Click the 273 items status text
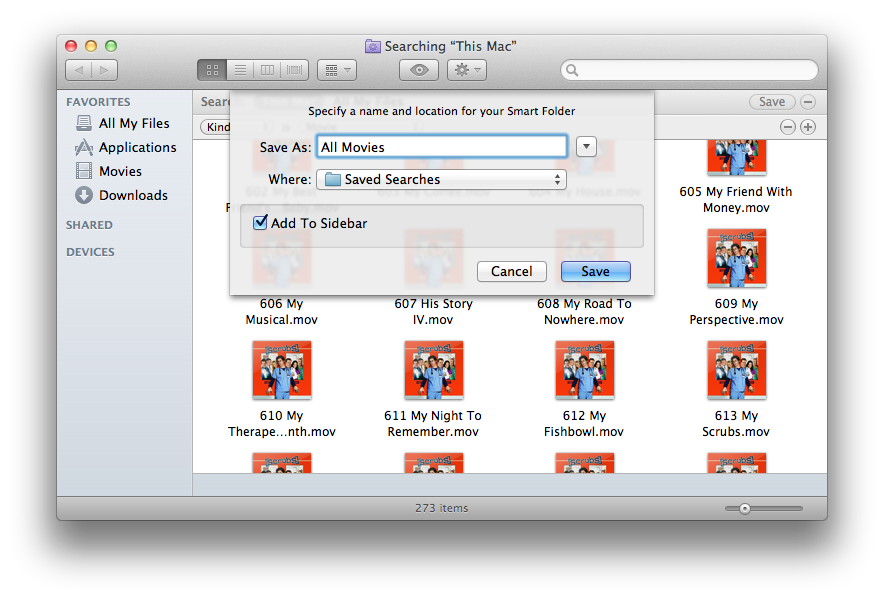The image size is (884, 599). [441, 508]
